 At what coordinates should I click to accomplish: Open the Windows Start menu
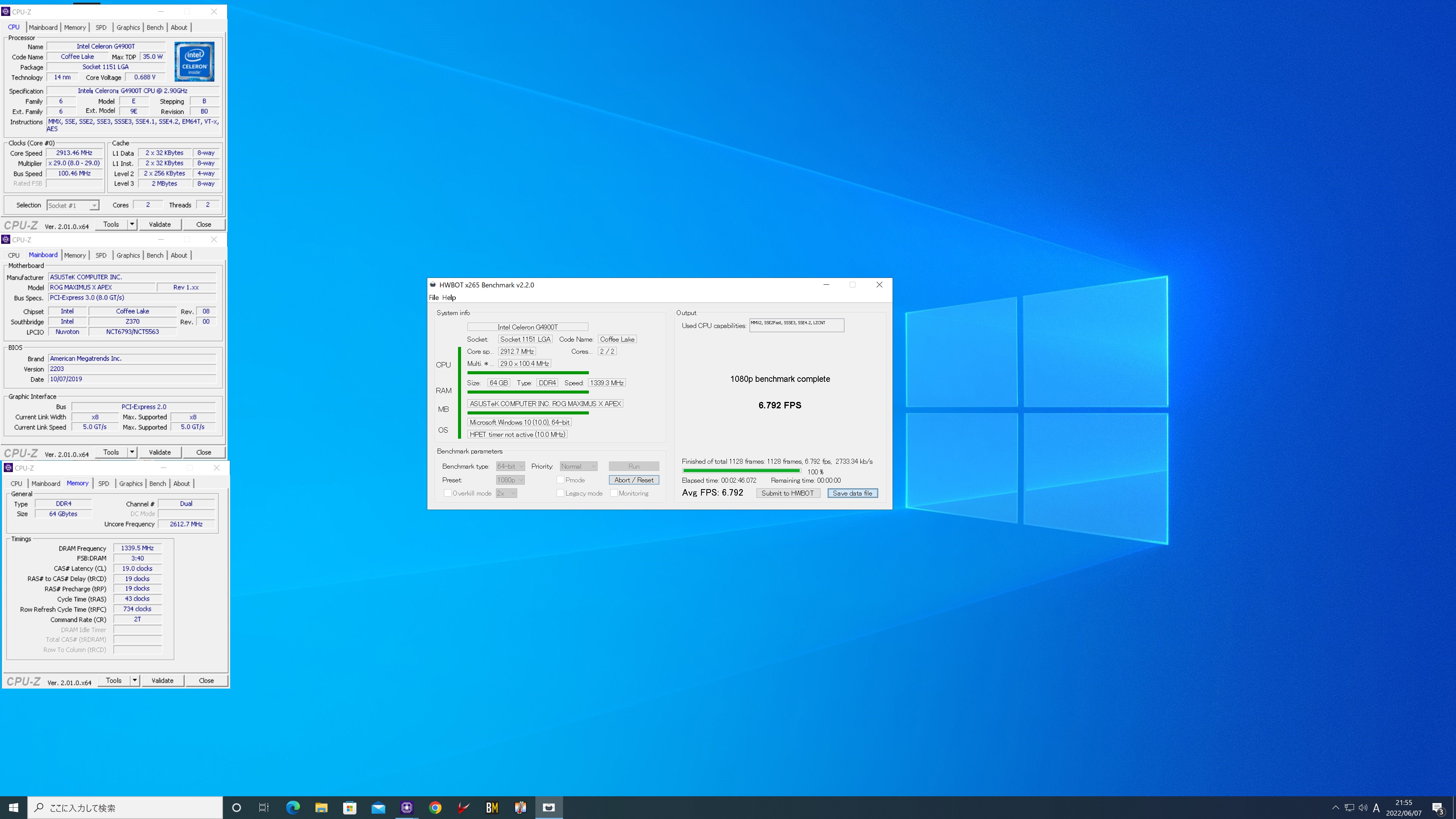[x=14, y=808]
